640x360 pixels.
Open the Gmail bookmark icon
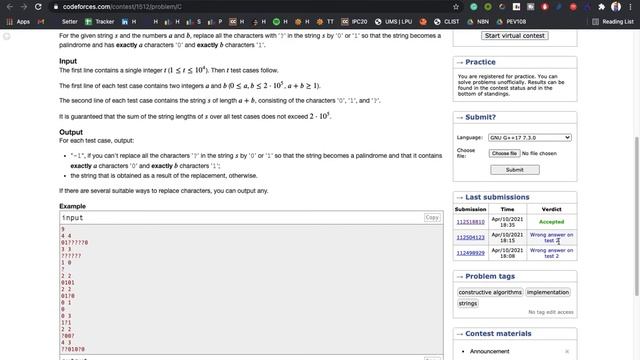click(41, 22)
